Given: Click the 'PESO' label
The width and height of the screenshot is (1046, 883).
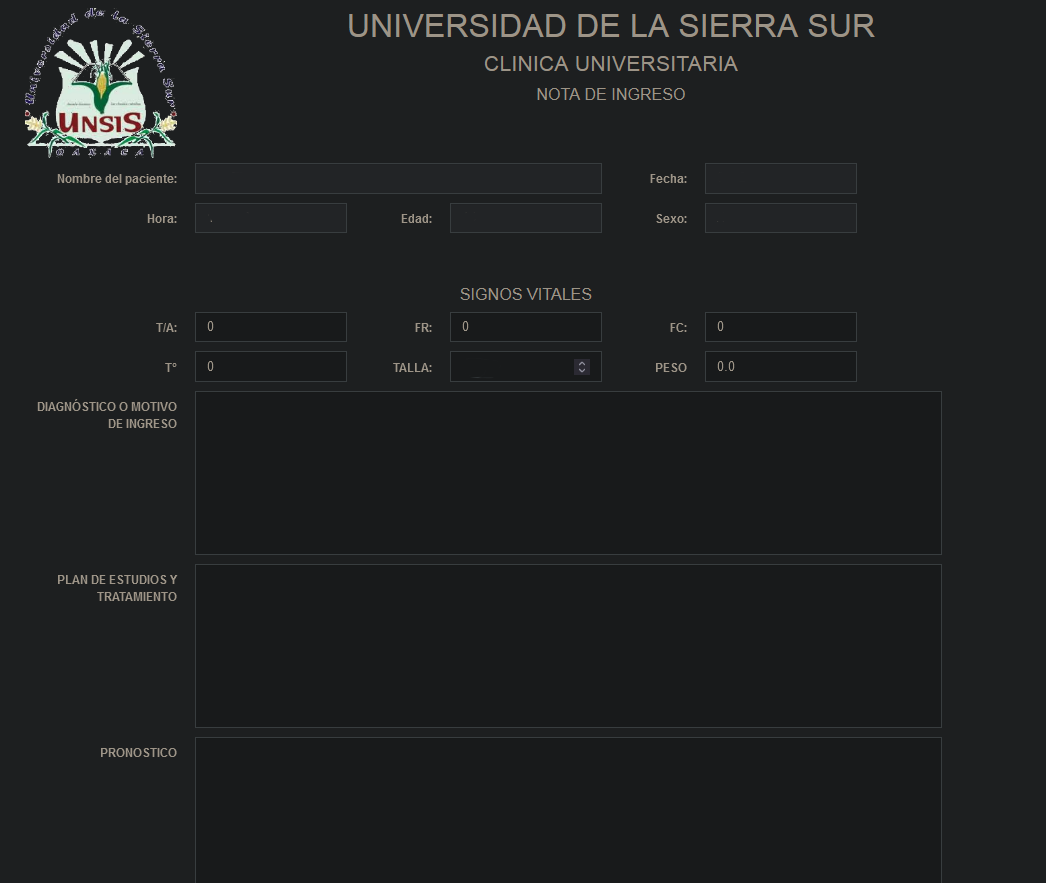Looking at the screenshot, I should point(671,367).
